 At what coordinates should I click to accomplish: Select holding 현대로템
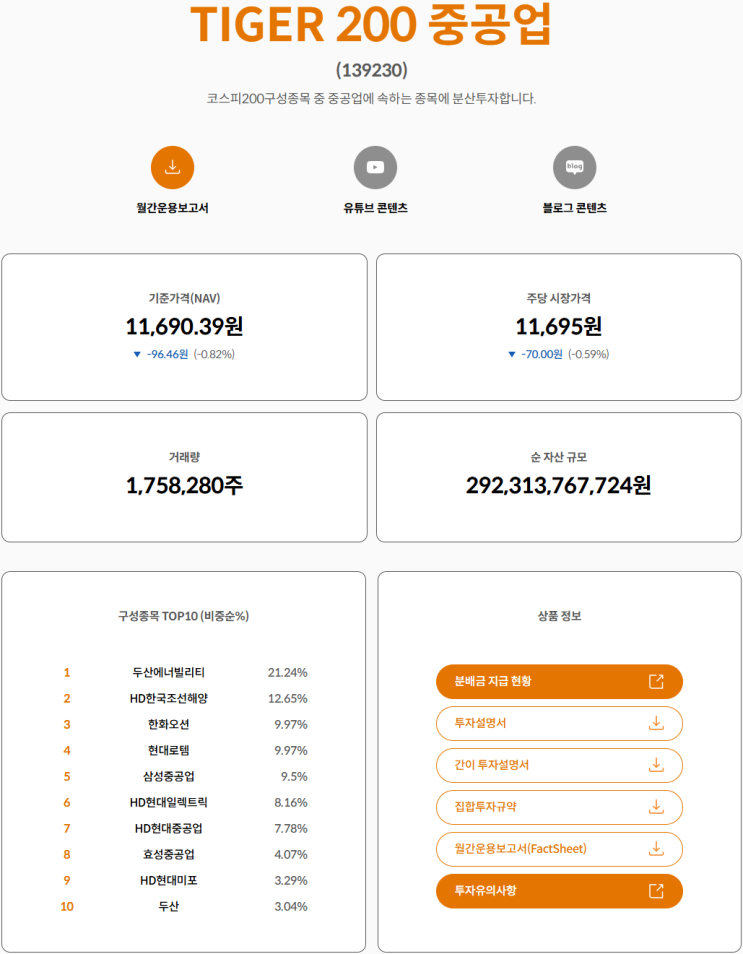point(169,751)
